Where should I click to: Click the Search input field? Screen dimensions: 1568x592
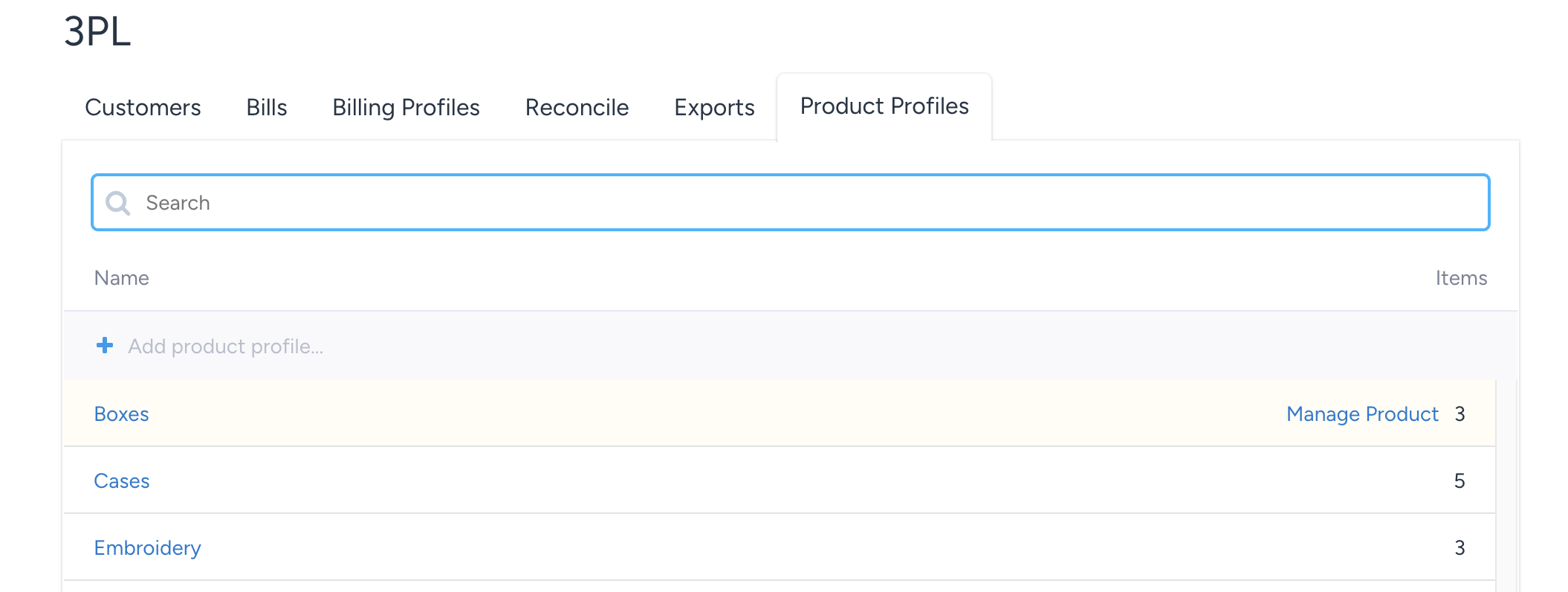pos(791,202)
